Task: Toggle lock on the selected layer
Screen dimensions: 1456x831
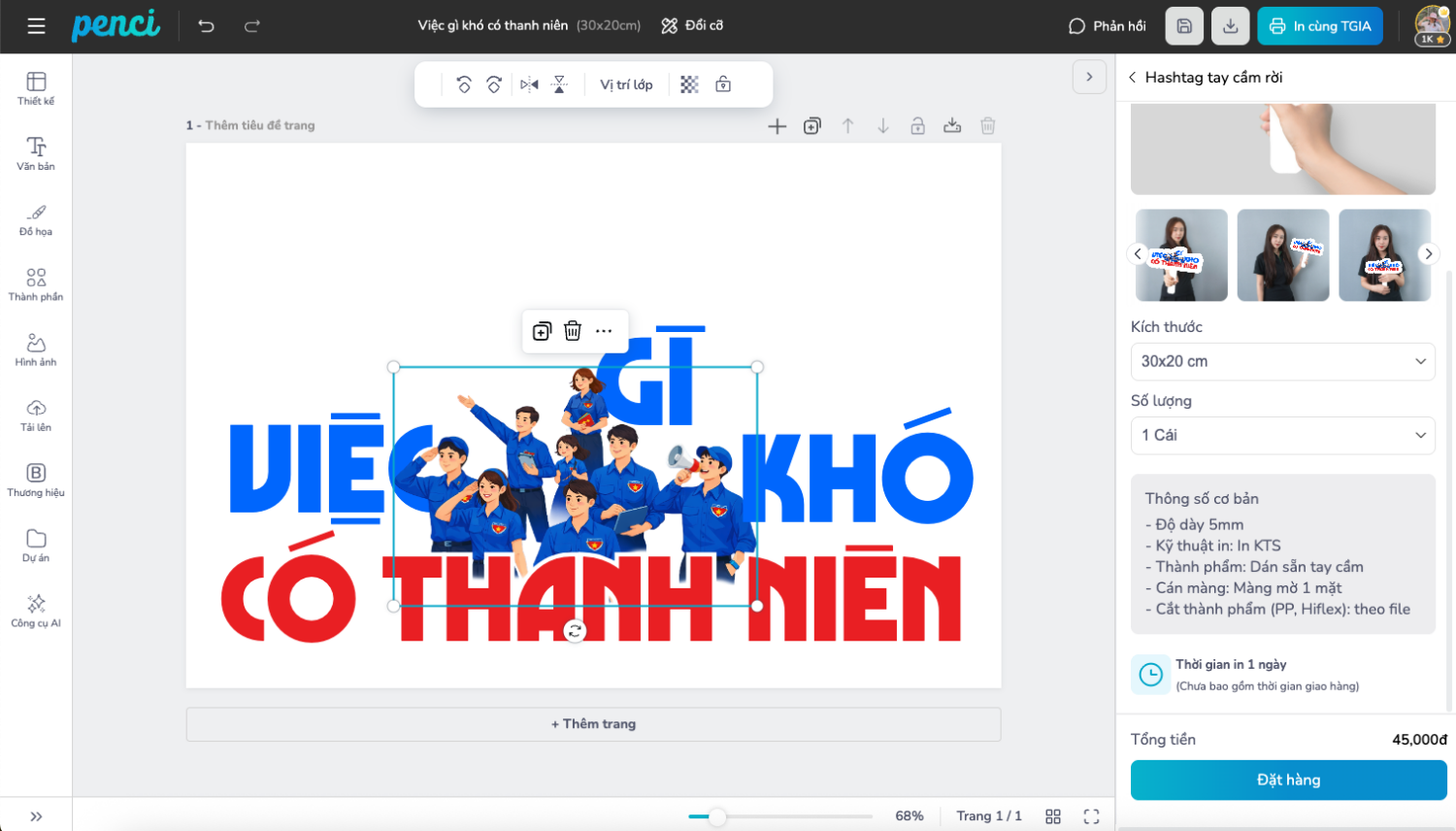Action: pyautogui.click(x=723, y=84)
